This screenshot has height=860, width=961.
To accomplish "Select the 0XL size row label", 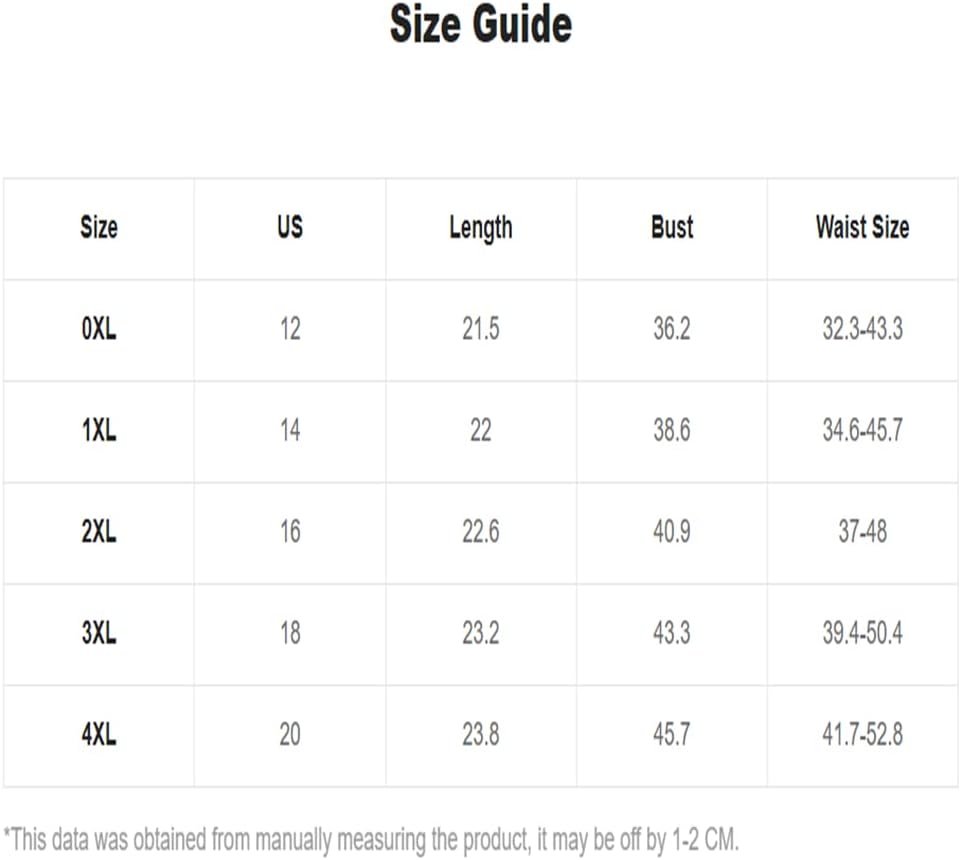I will coord(99,329).
